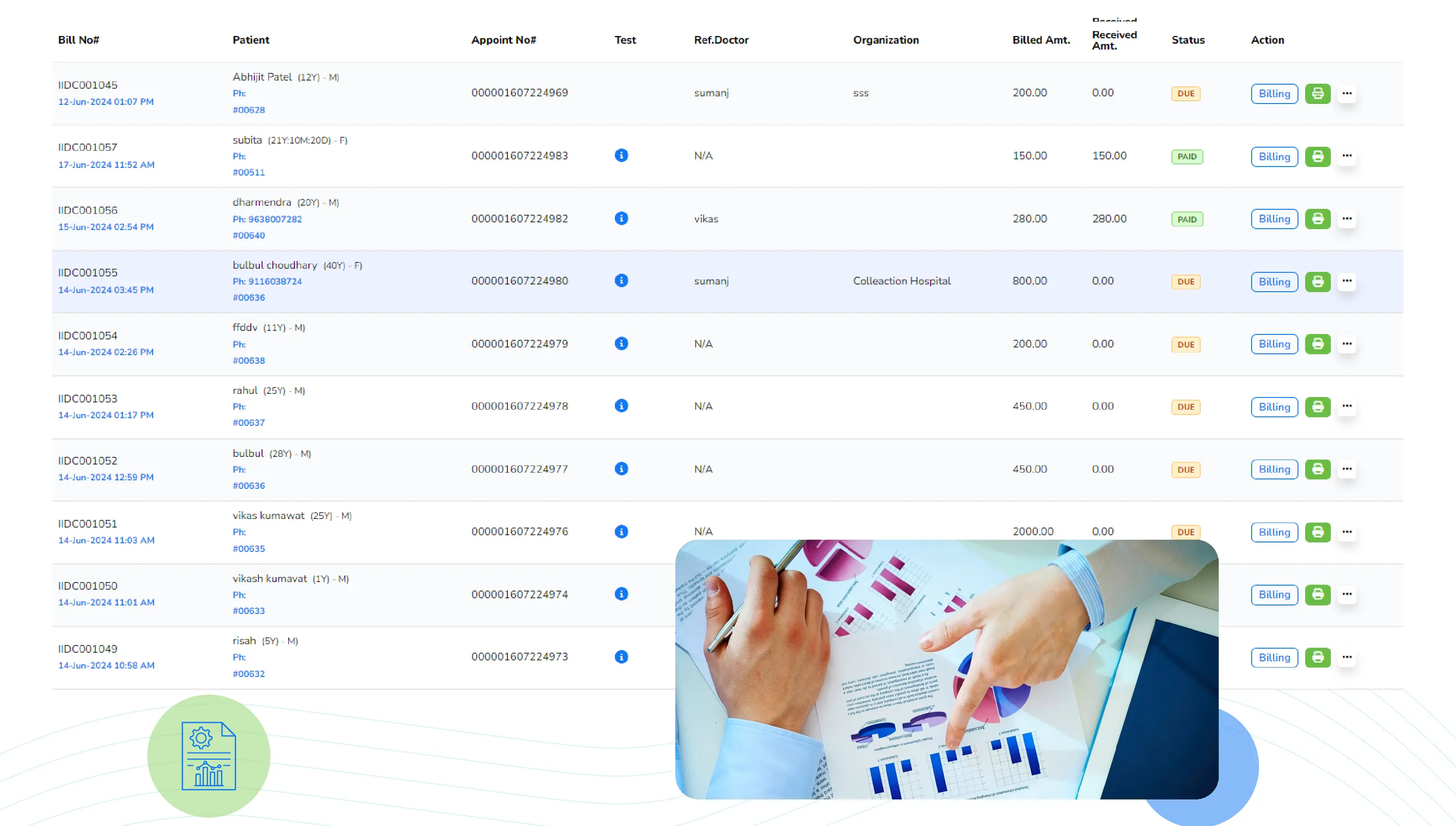Viewport: 1456px width, 826px height.
Task: Print bill IIDC001057
Action: pyautogui.click(x=1317, y=156)
